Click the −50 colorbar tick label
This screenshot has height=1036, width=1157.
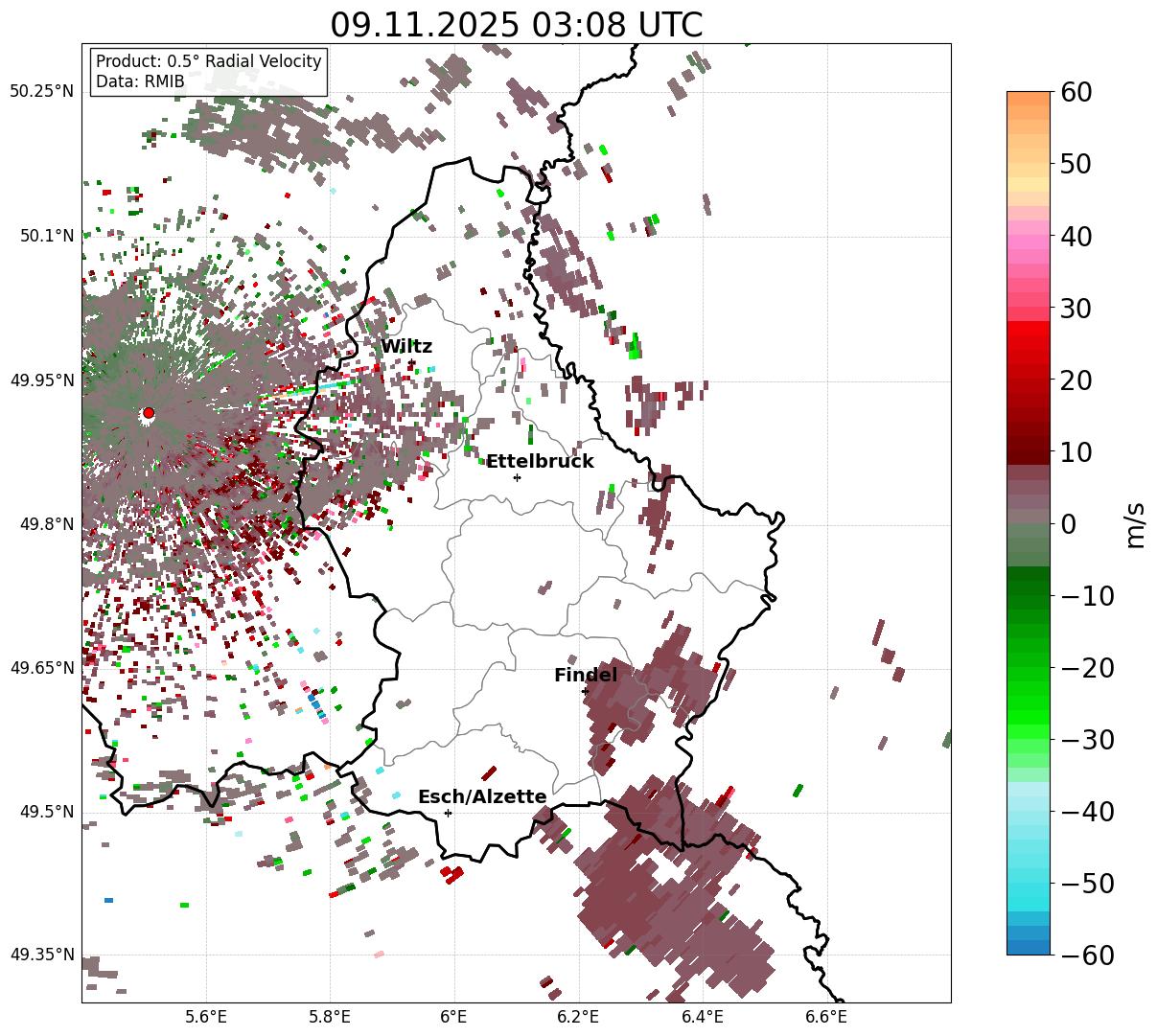pos(1088,884)
